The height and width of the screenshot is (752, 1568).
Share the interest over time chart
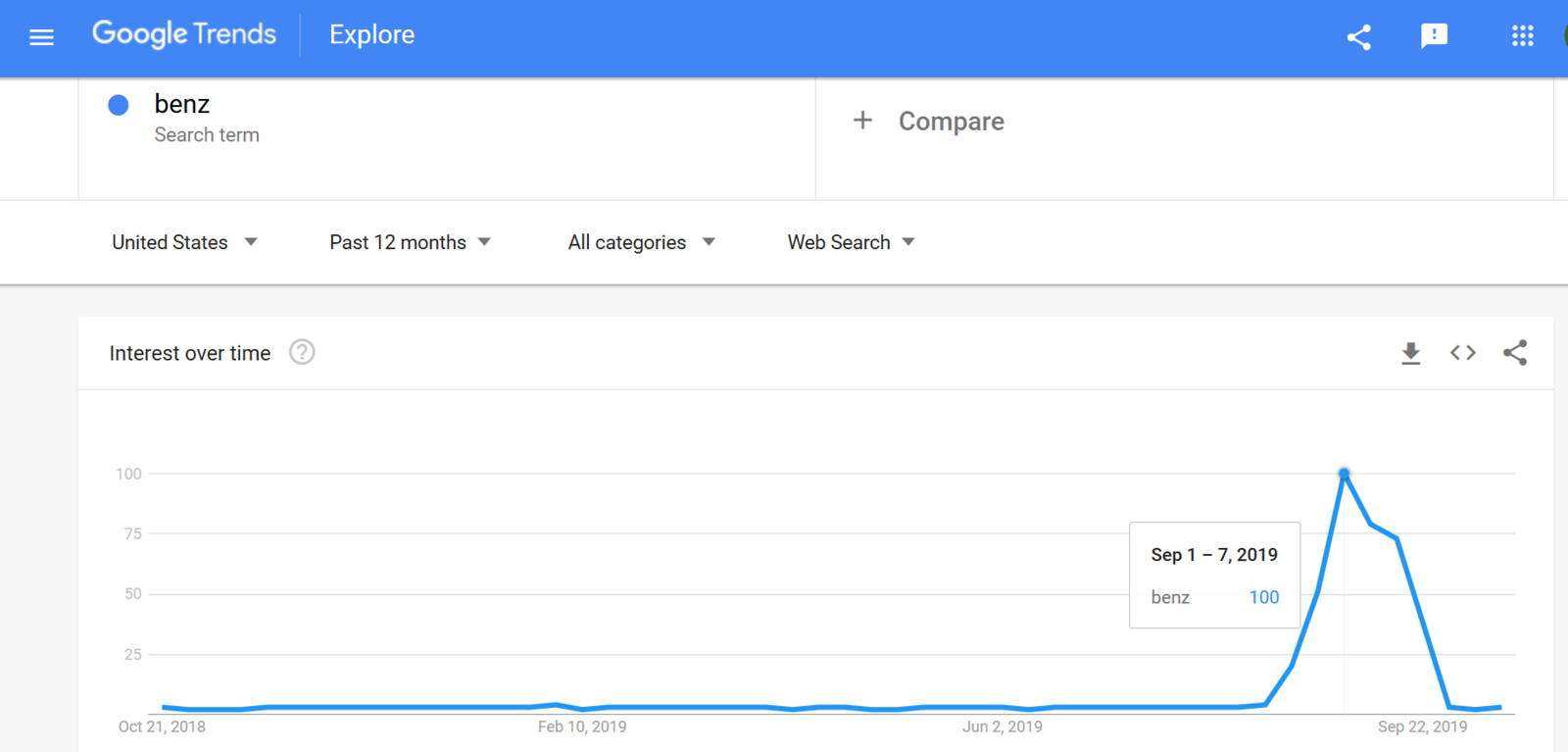click(x=1515, y=353)
